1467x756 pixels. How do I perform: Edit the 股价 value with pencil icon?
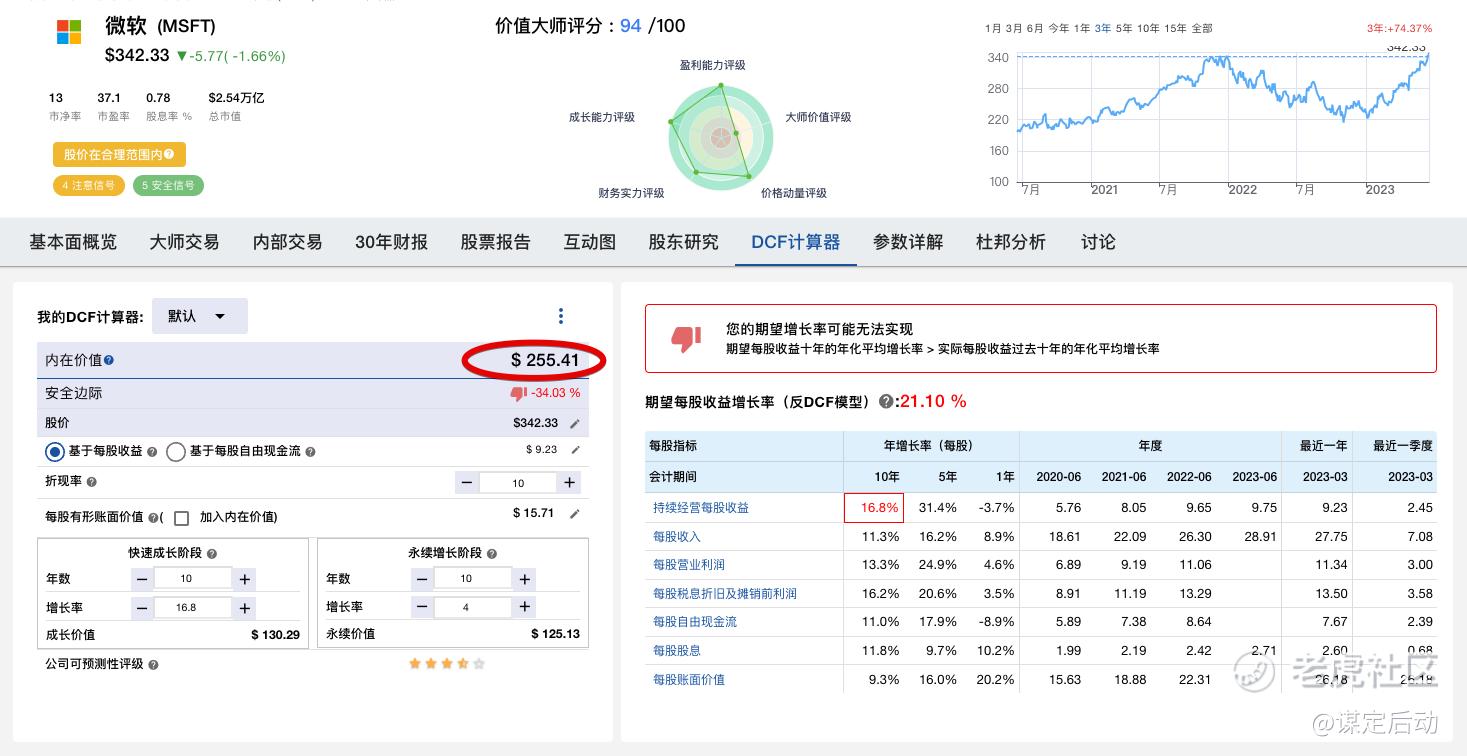pos(574,424)
